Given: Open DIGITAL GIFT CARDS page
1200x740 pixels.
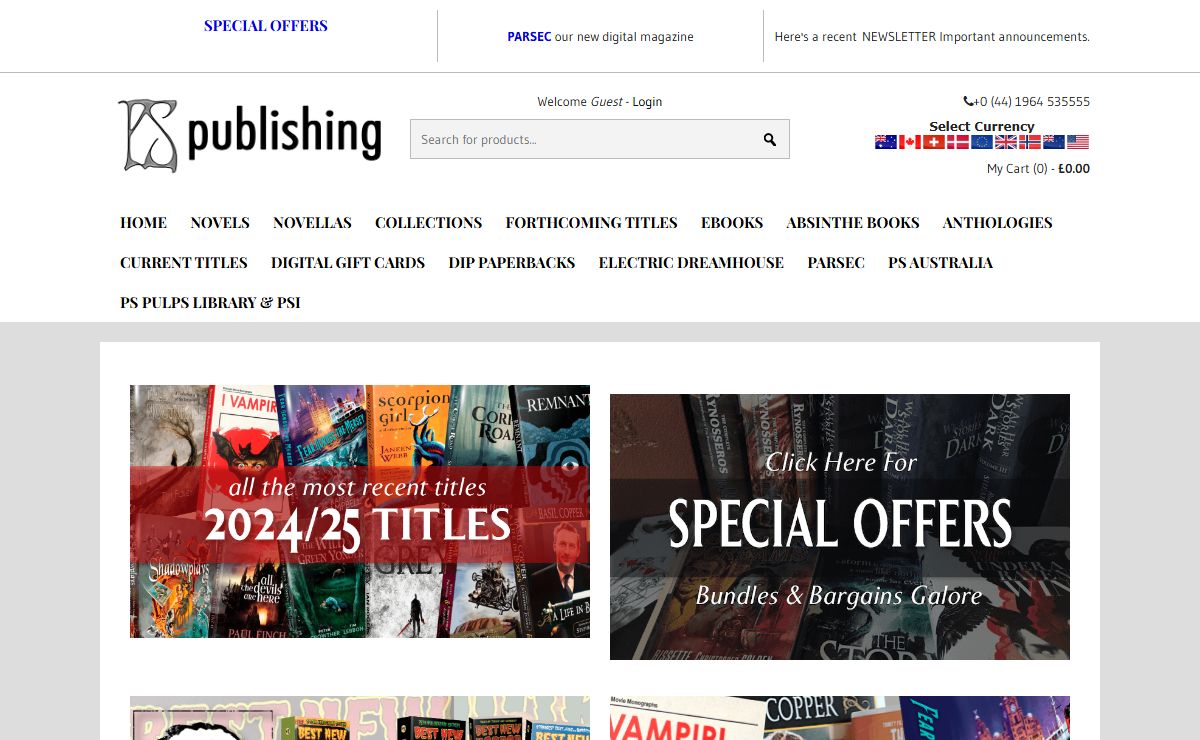Looking at the screenshot, I should 348,263.
